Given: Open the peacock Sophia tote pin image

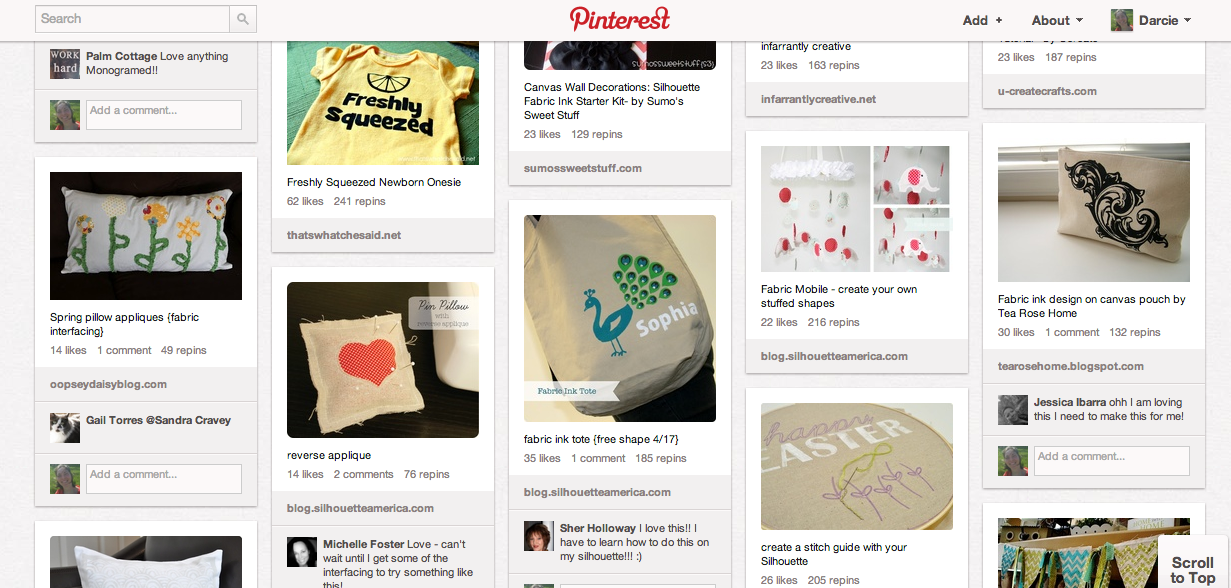Looking at the screenshot, I should point(620,318).
